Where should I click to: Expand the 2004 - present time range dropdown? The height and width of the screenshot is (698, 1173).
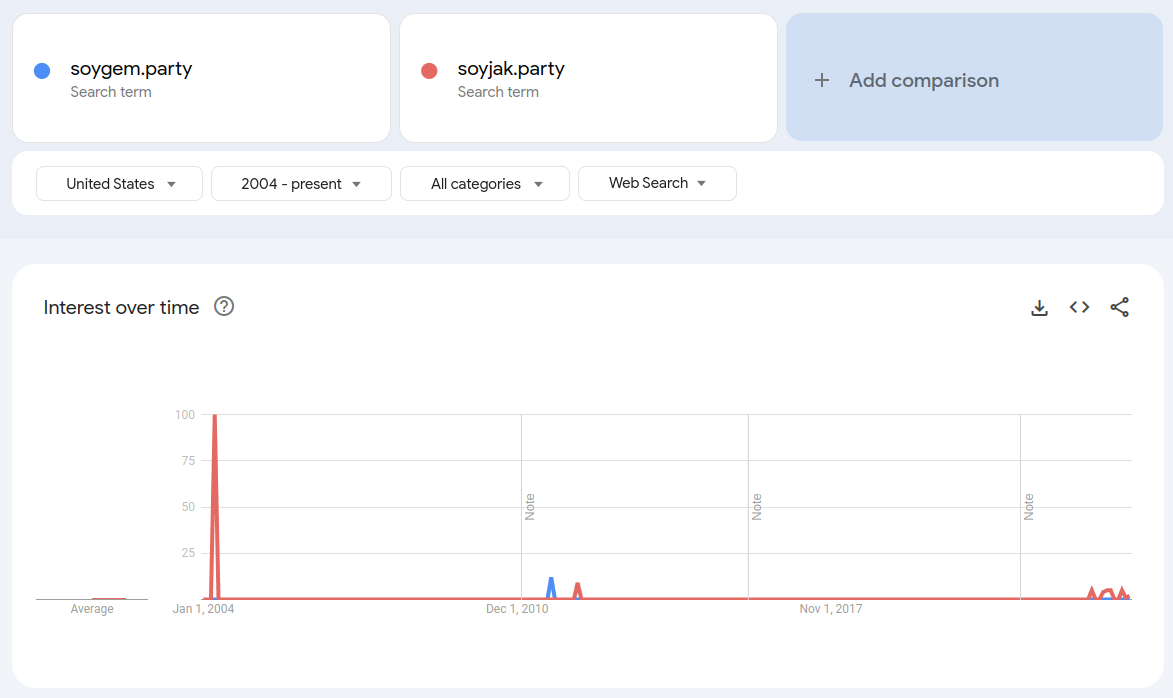point(301,184)
